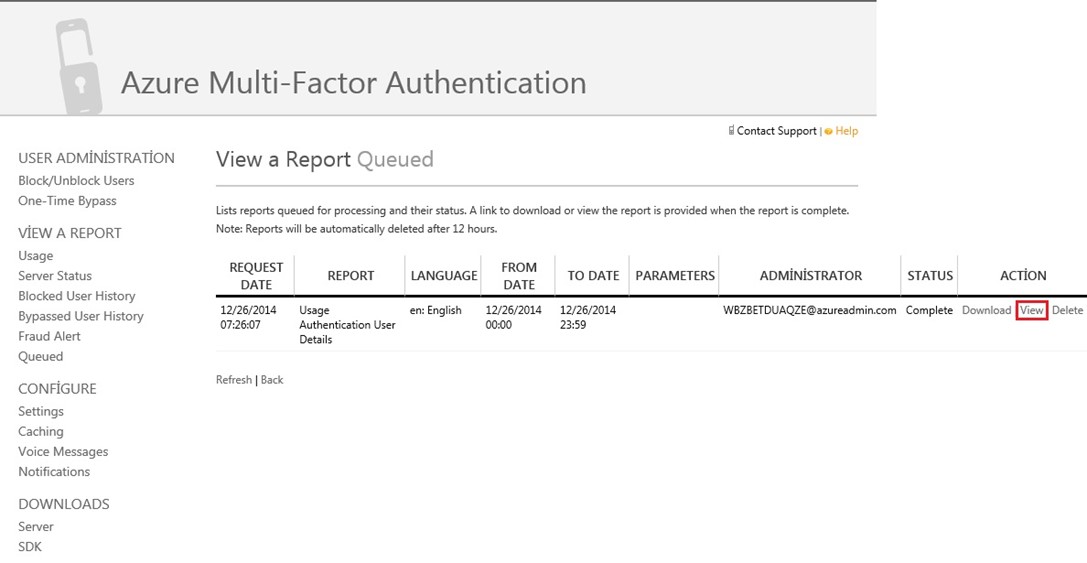This screenshot has width=1087, height=563.
Task: Open Server Status report
Action: (55, 275)
